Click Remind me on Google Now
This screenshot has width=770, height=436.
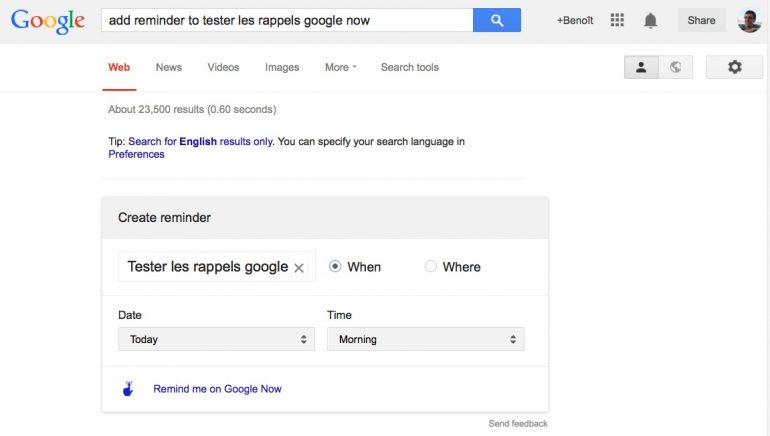coord(217,389)
